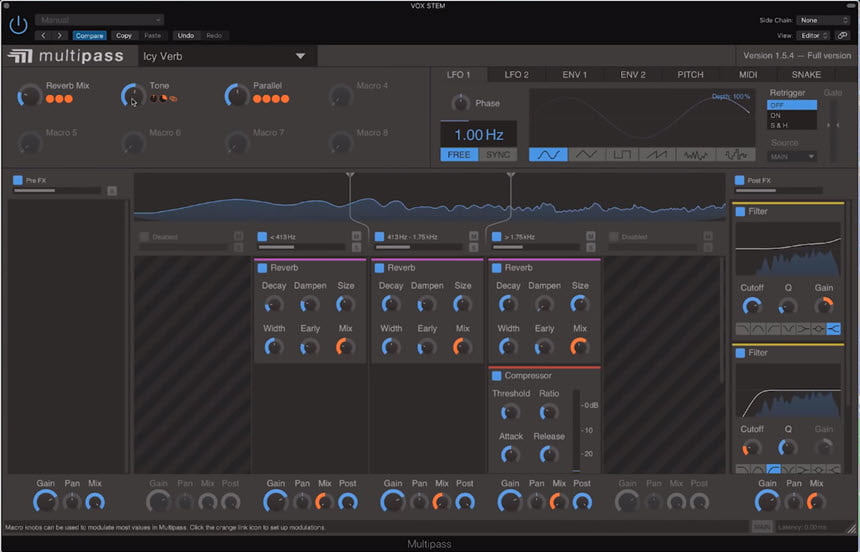Click the Reverb Mix macro orange link dots

(59, 99)
